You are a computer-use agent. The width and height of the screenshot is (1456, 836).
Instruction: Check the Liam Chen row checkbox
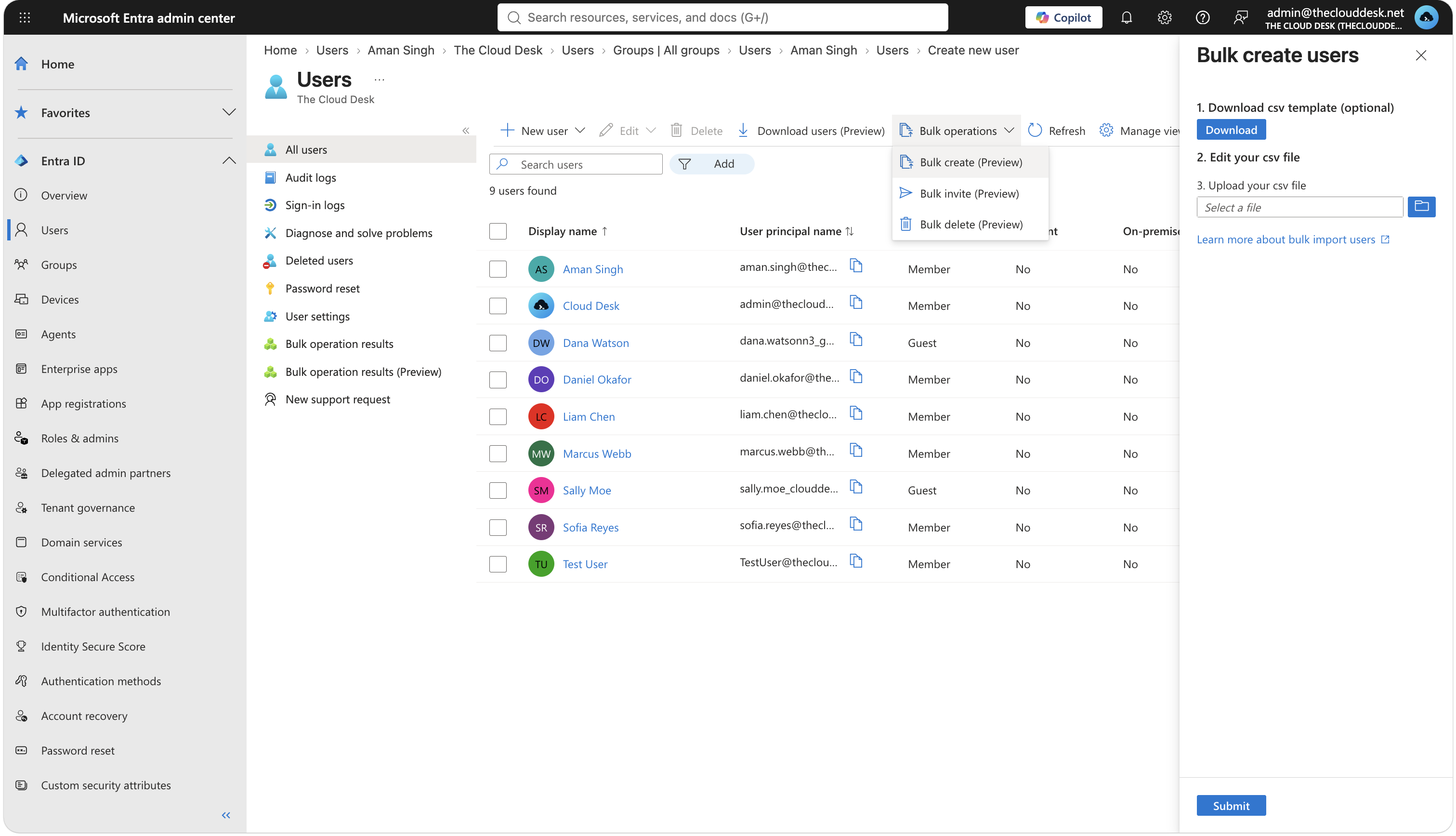pos(498,416)
